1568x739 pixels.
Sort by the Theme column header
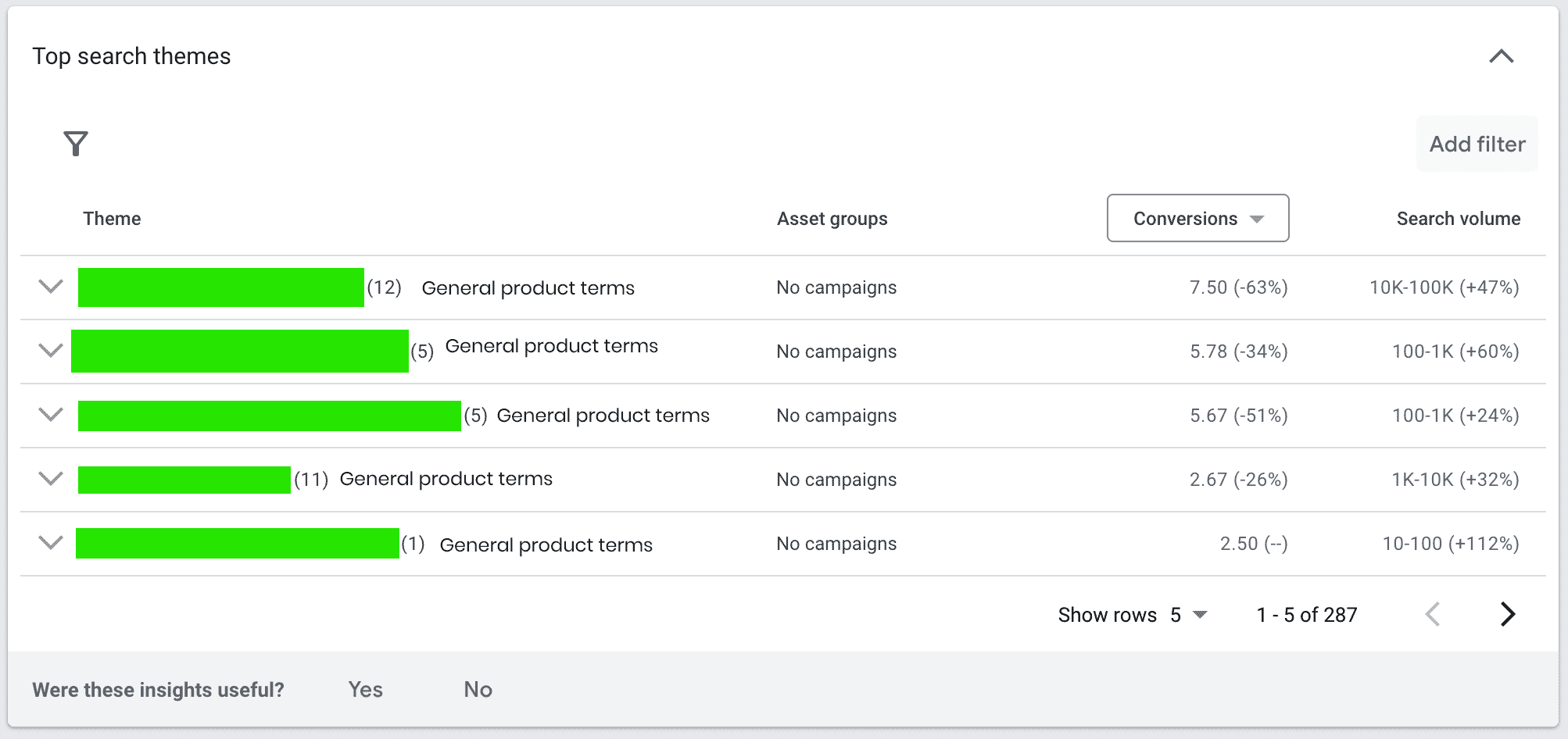(112, 219)
